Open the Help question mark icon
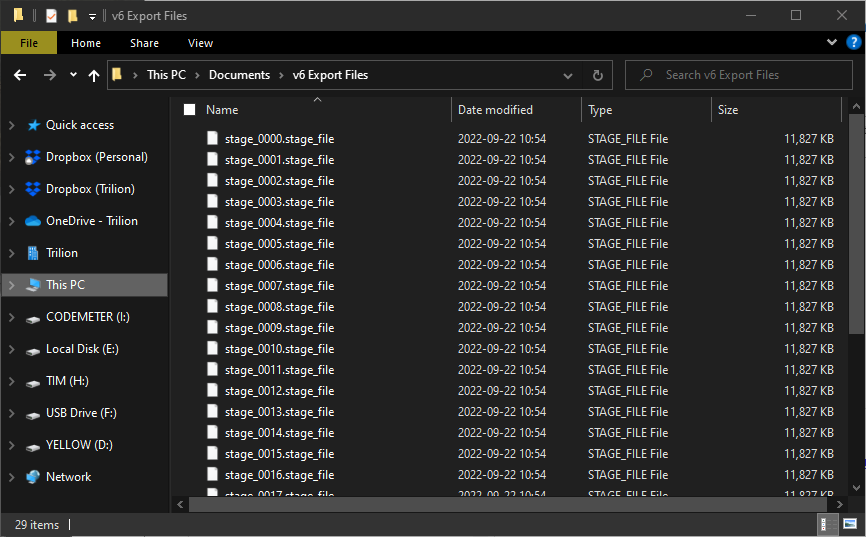This screenshot has width=866, height=537. click(x=854, y=42)
